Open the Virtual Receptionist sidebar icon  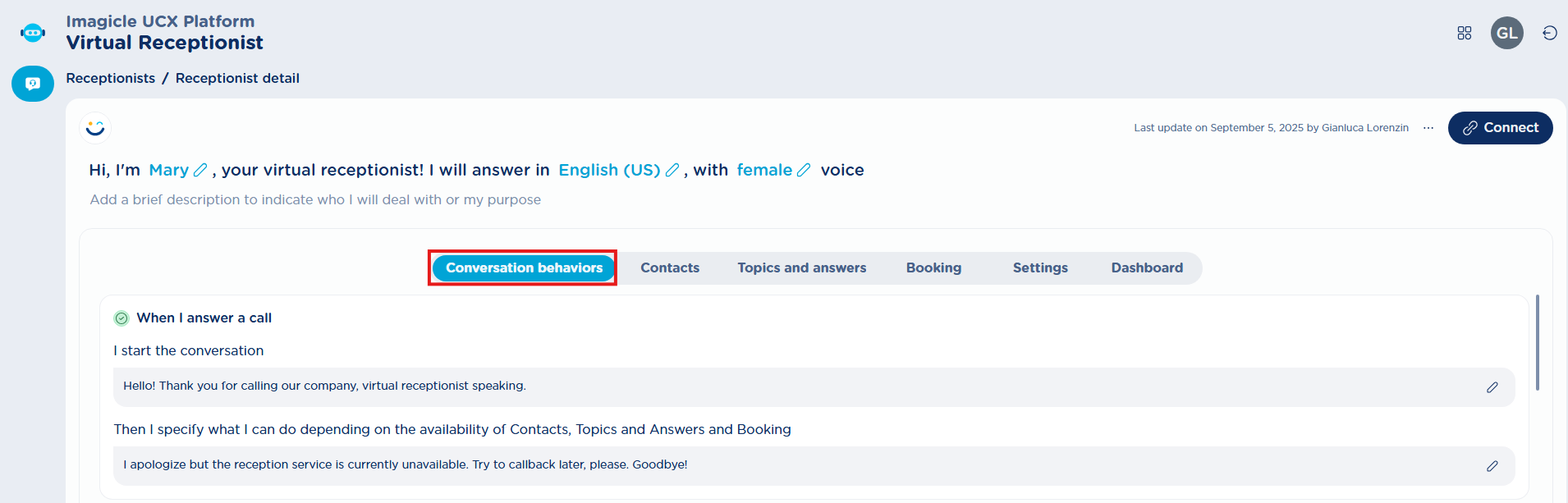(33, 84)
